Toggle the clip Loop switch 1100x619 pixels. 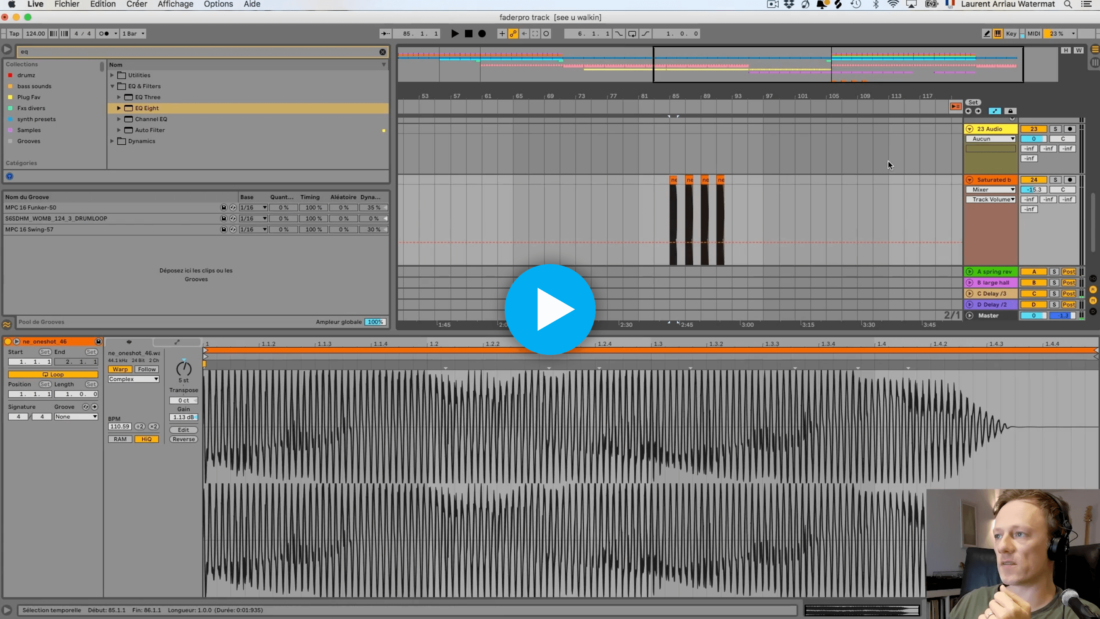[53, 375]
